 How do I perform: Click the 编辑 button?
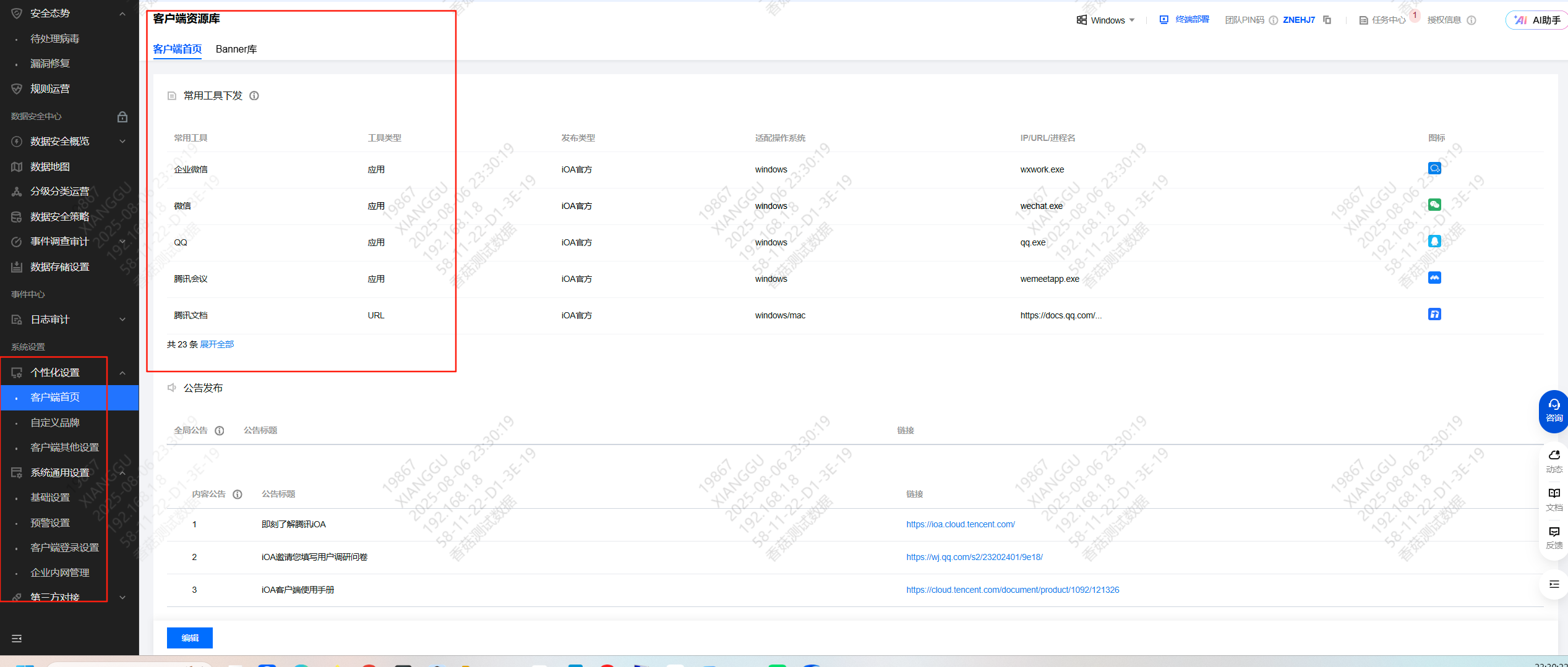click(x=190, y=638)
